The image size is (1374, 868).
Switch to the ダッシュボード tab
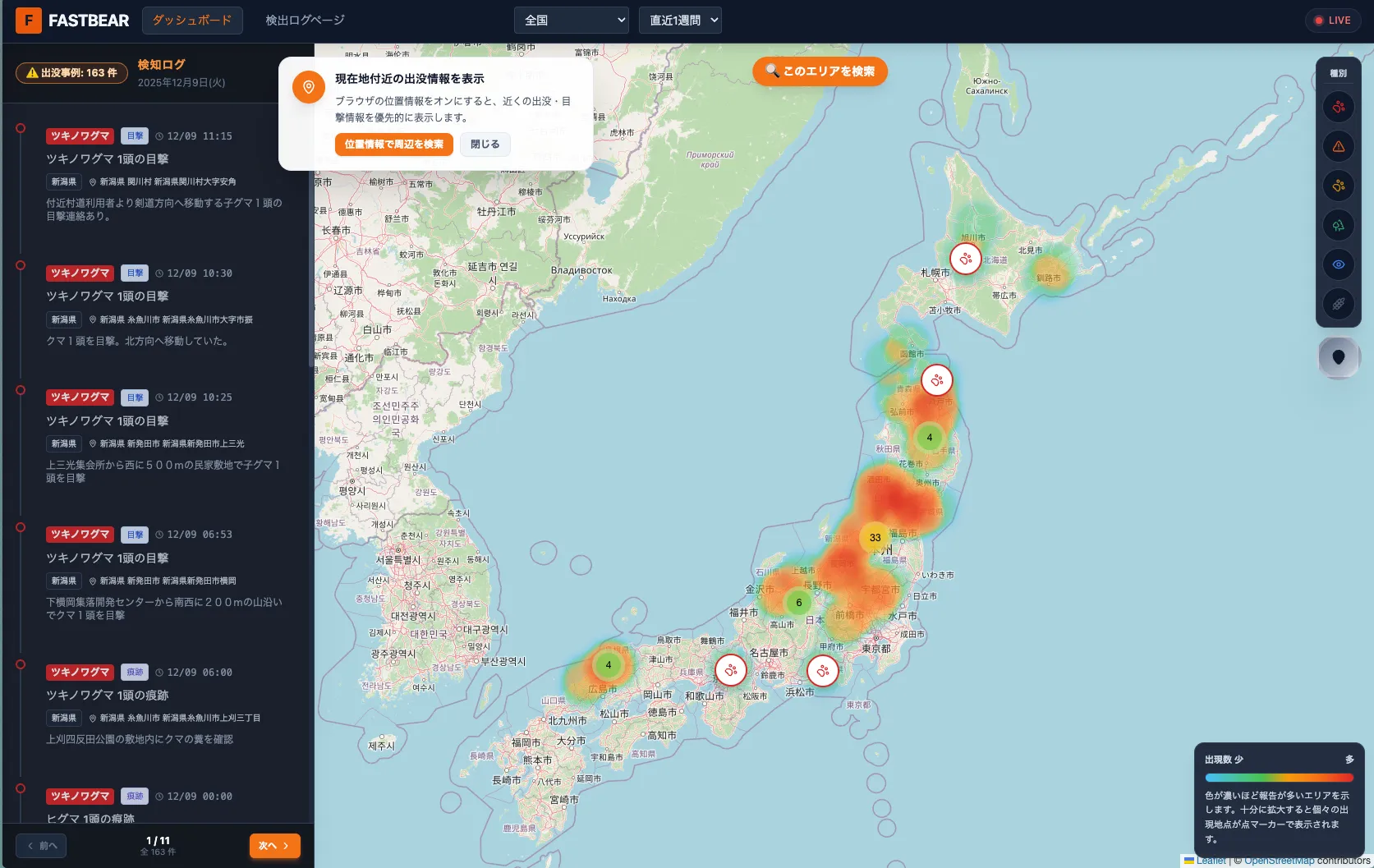pyautogui.click(x=192, y=21)
